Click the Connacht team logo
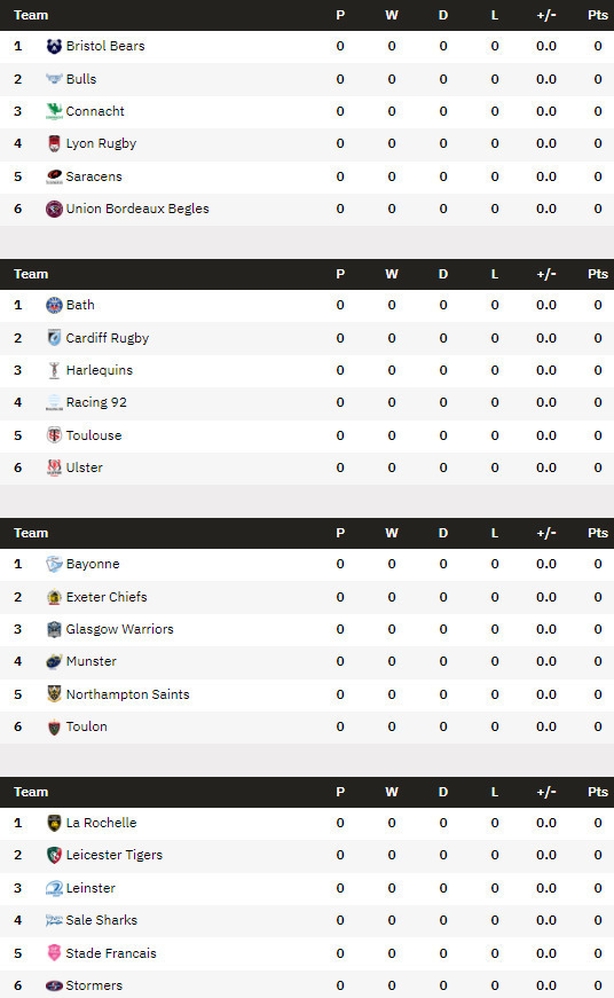 (x=54, y=112)
